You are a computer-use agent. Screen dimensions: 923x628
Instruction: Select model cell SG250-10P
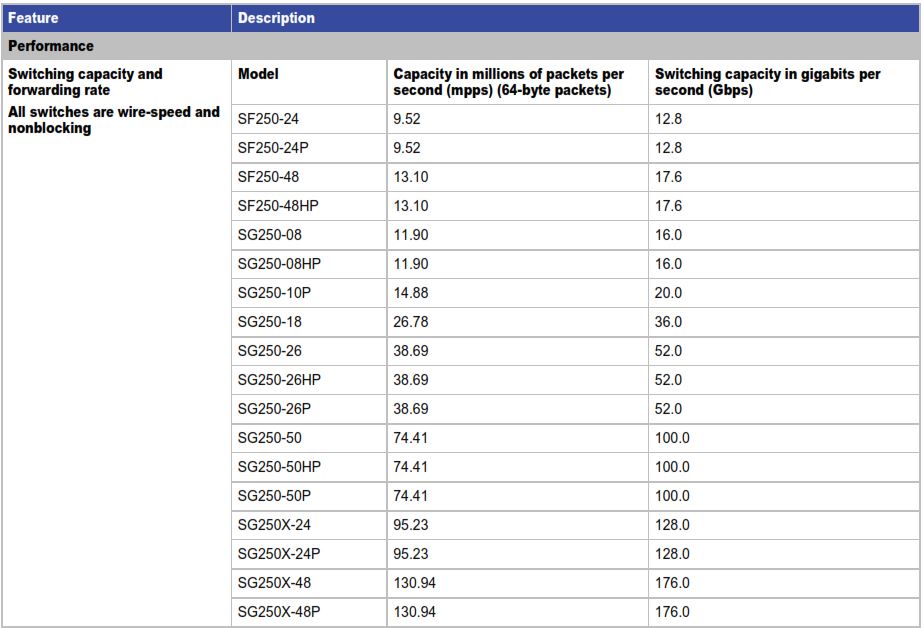[x=309, y=293]
